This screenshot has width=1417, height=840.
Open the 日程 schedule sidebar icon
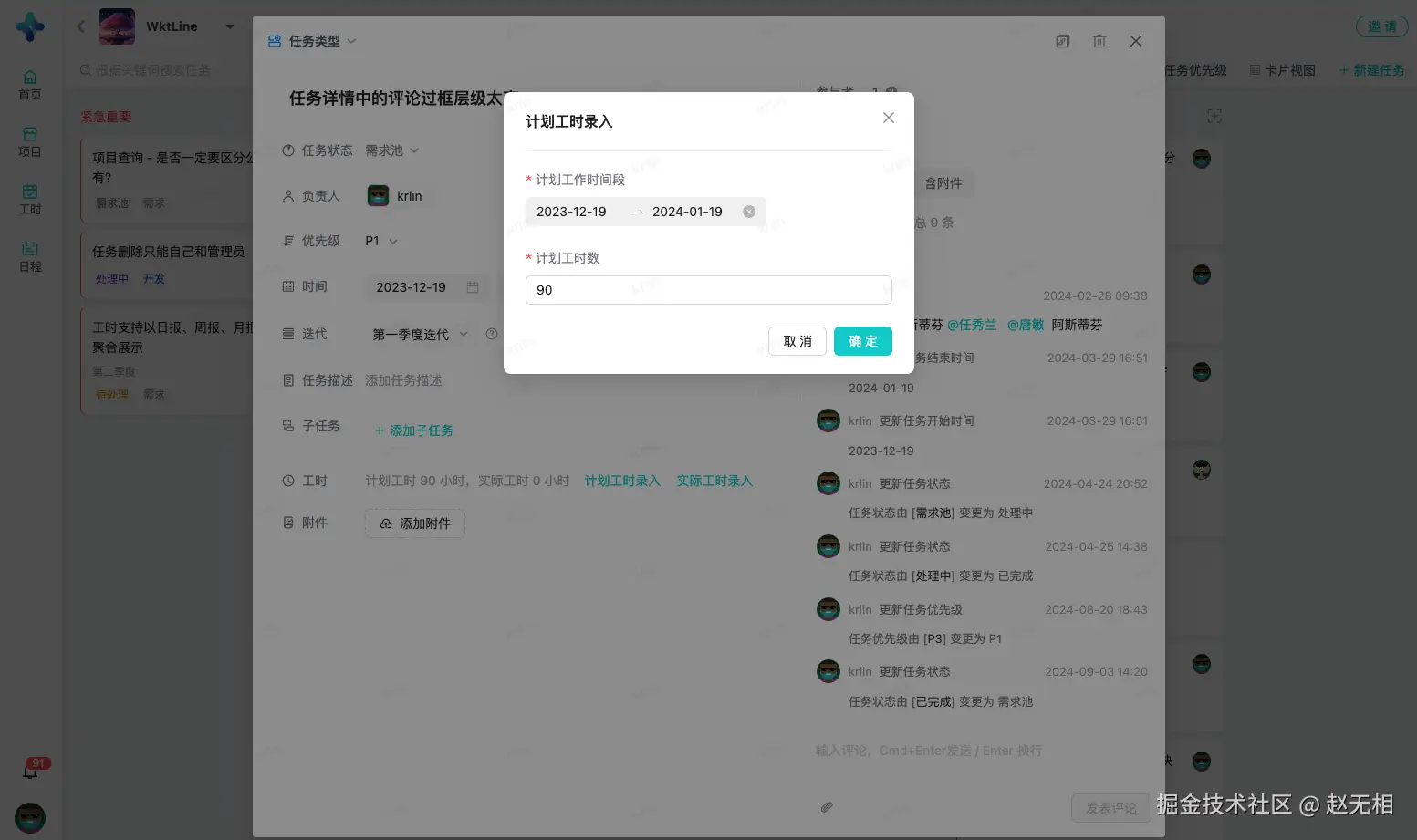coord(30,257)
